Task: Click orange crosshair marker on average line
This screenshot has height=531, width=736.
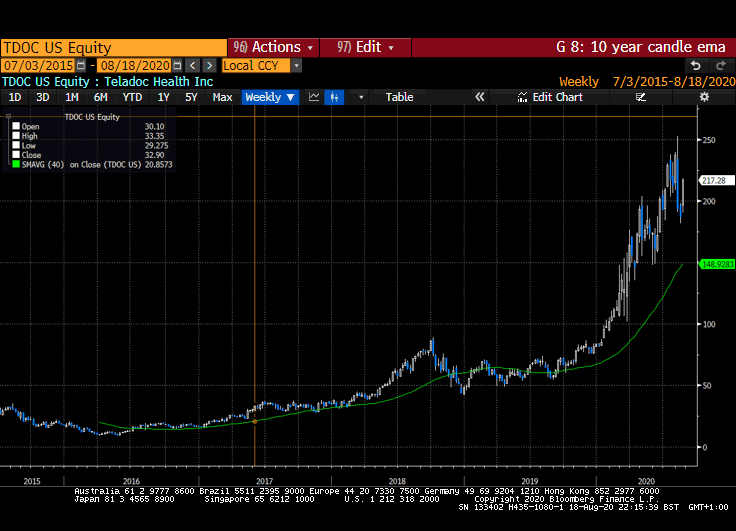Action: (x=255, y=421)
